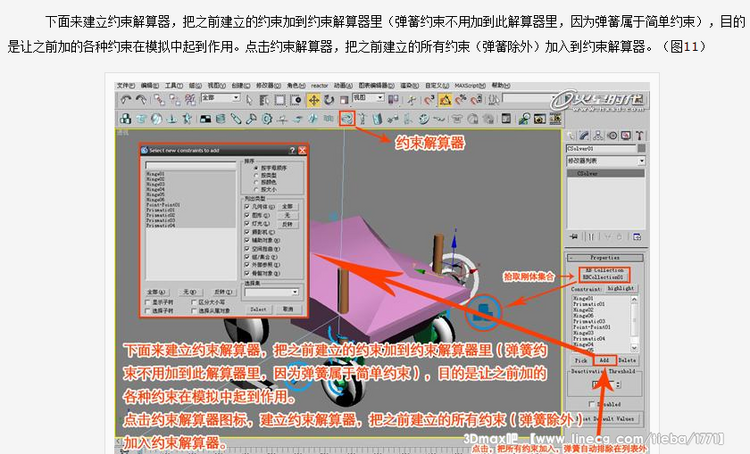Open the Motion tab in command panel

(x=612, y=136)
